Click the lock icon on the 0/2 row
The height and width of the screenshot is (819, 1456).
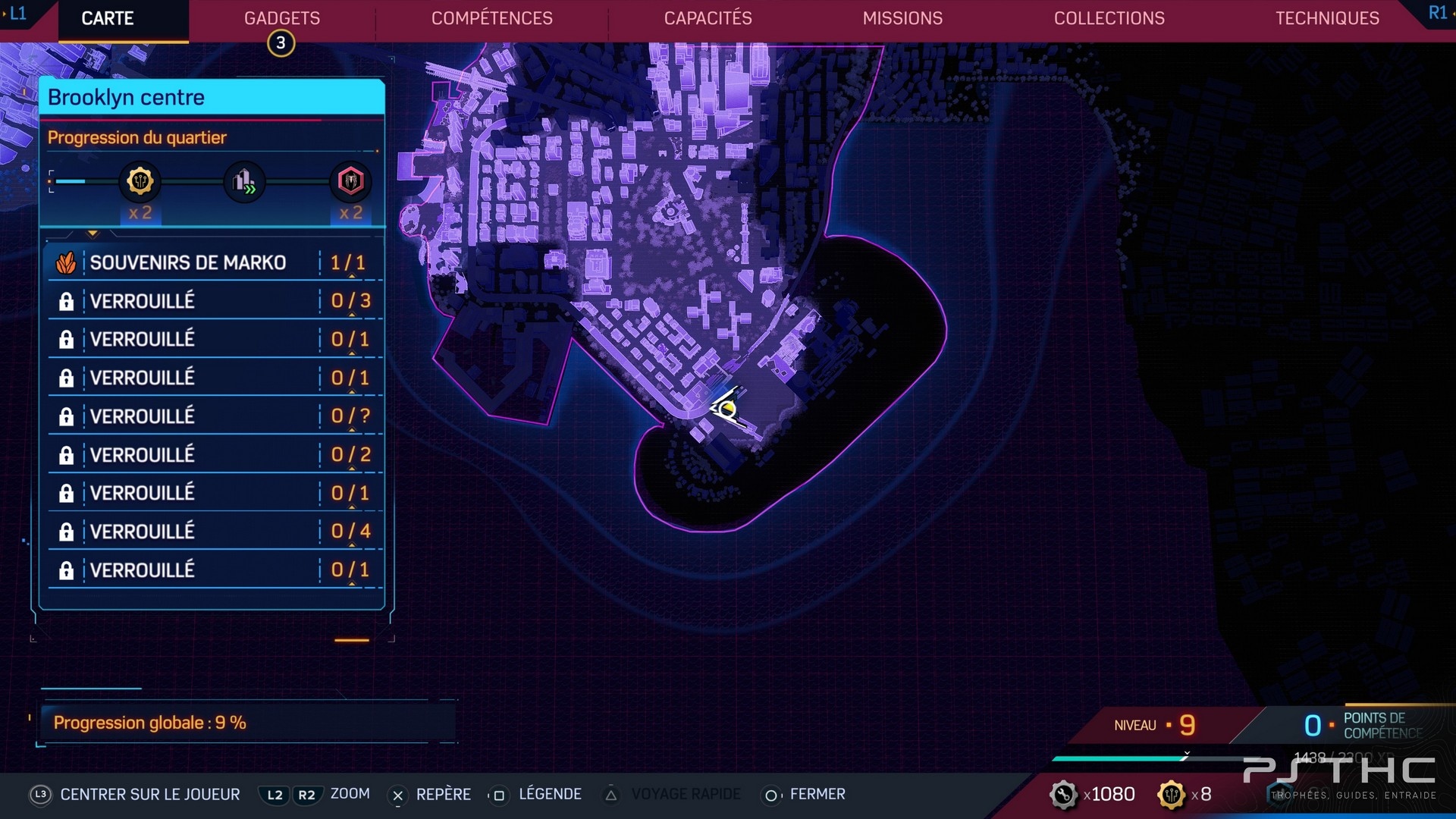click(66, 455)
